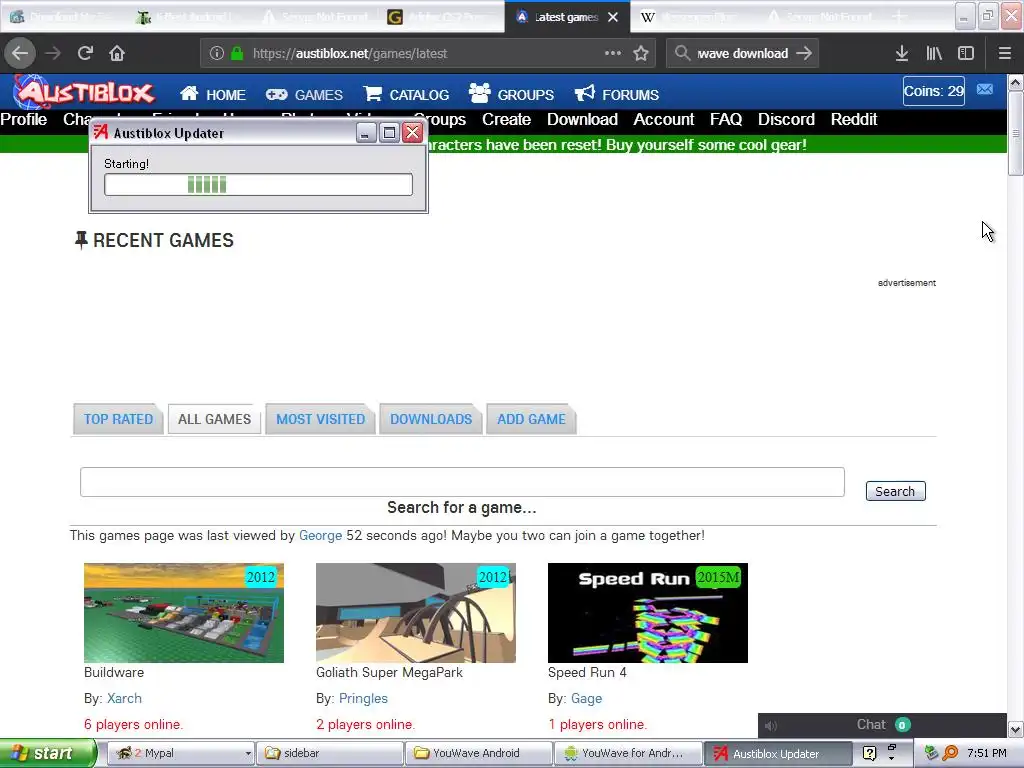Click the search magnifier icon
Image resolution: width=1024 pixels, height=768 pixels.
tap(682, 53)
